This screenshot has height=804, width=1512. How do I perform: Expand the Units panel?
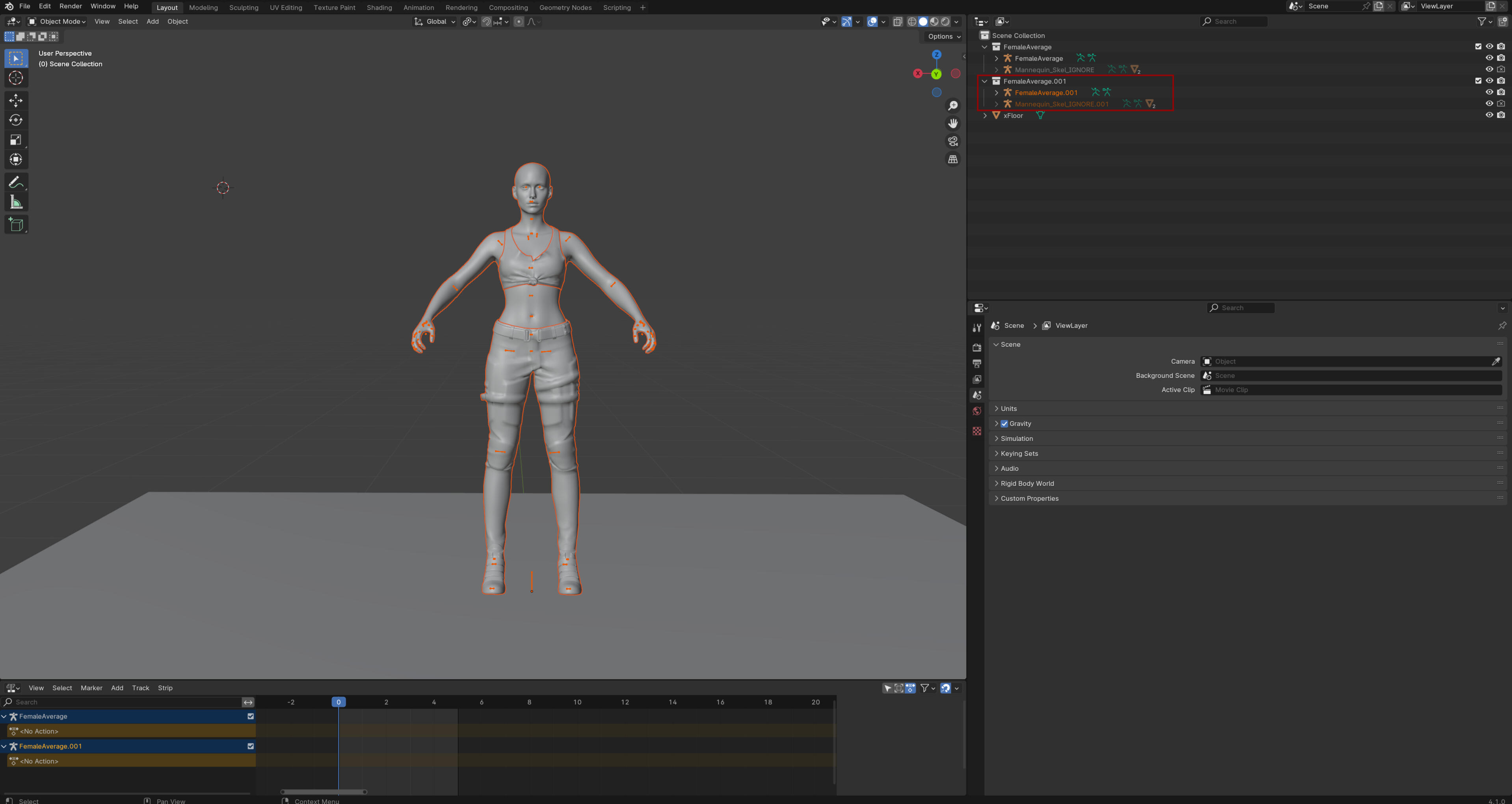[x=1008, y=408]
